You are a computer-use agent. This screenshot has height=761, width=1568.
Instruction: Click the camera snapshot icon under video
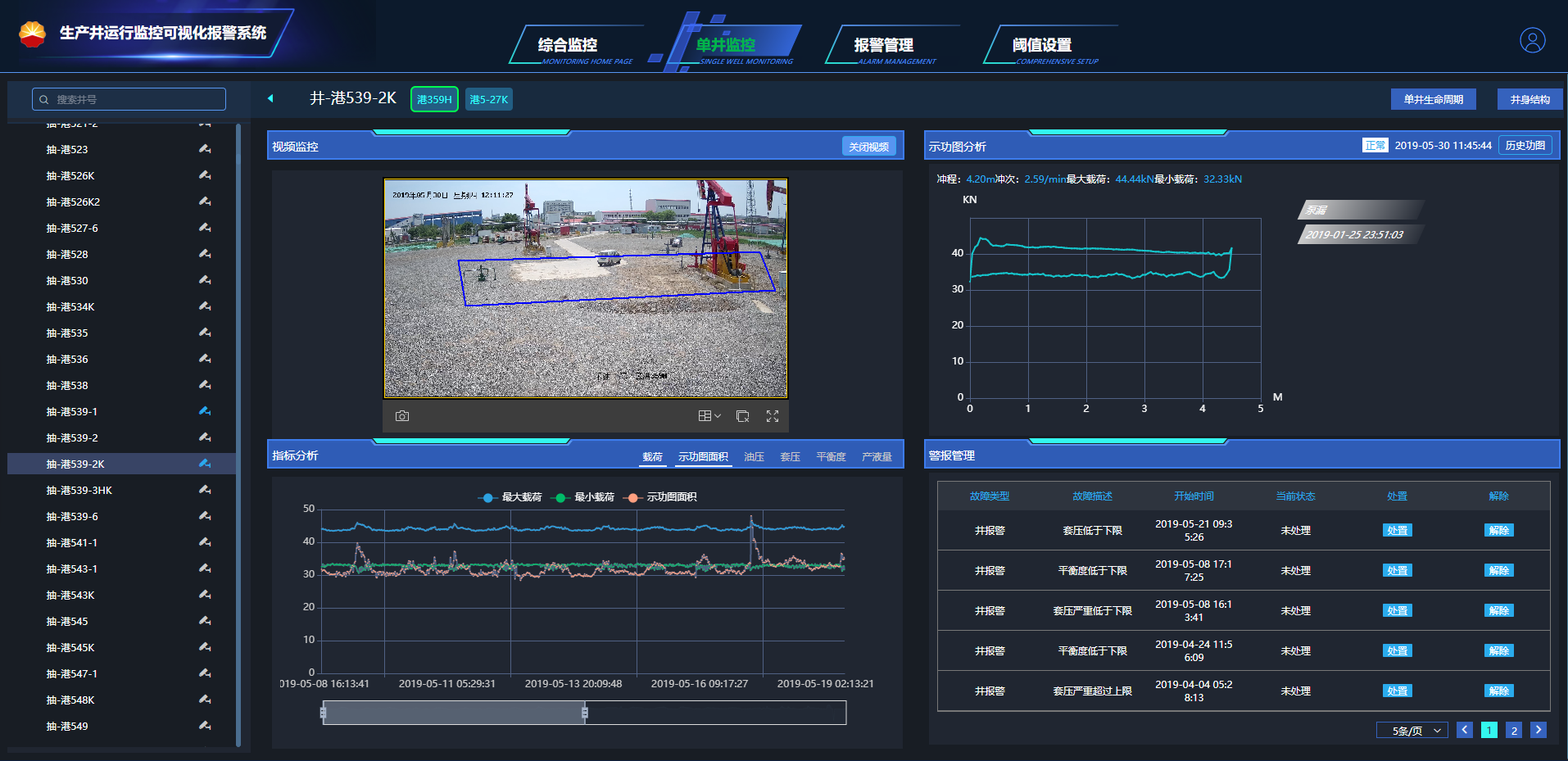(x=401, y=416)
